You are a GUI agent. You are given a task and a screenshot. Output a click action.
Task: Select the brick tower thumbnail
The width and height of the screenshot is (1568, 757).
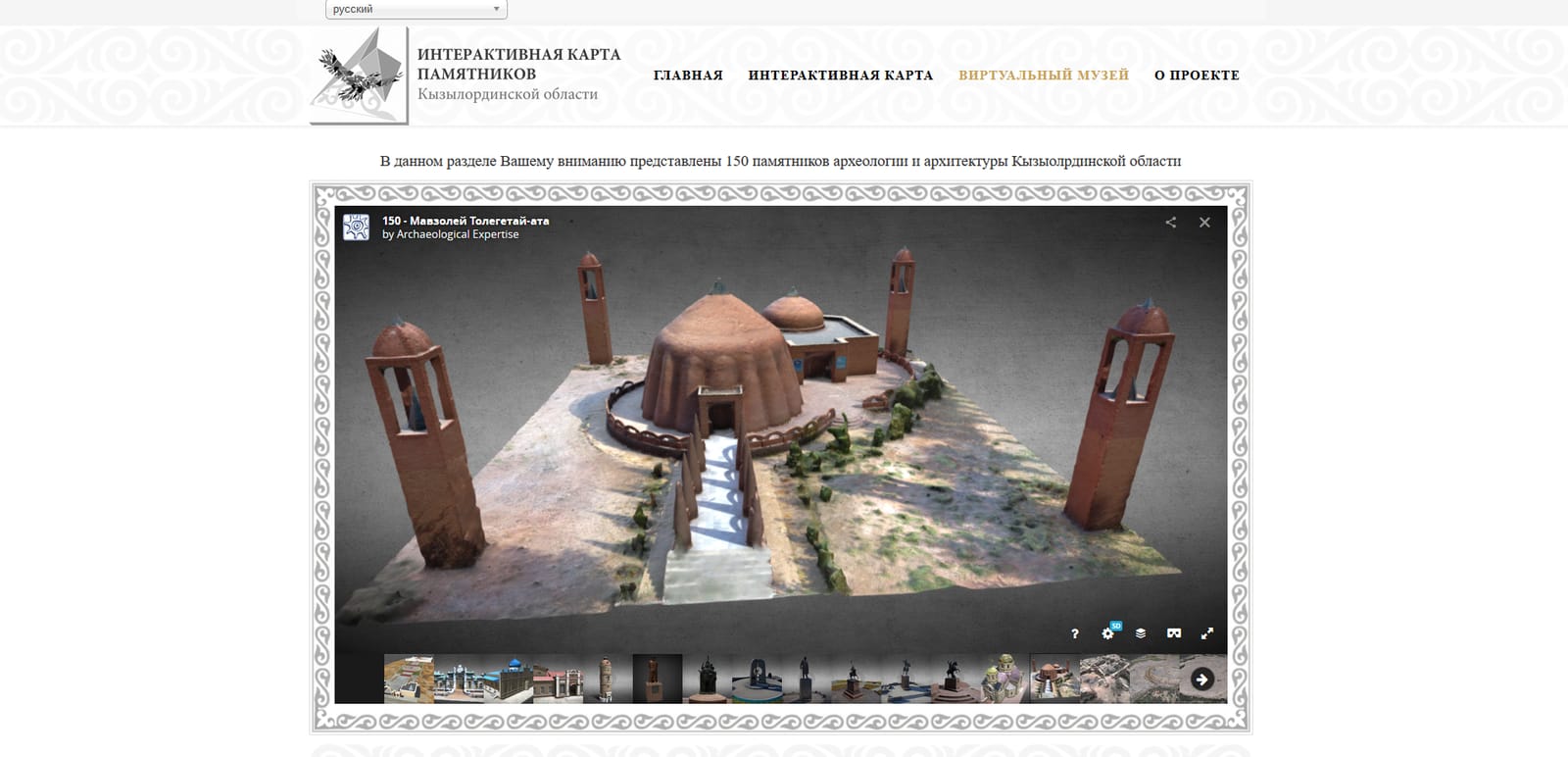tap(607, 679)
